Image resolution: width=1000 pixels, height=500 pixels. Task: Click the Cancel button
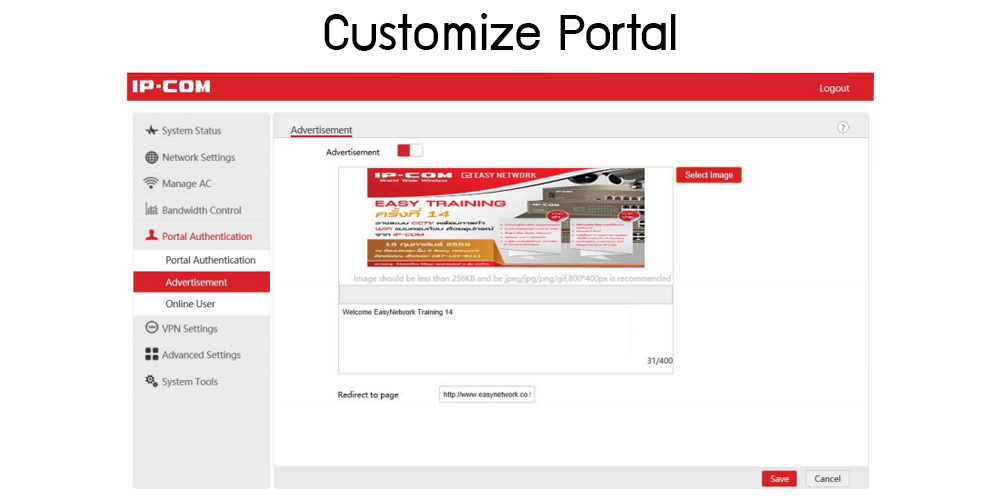click(827, 479)
